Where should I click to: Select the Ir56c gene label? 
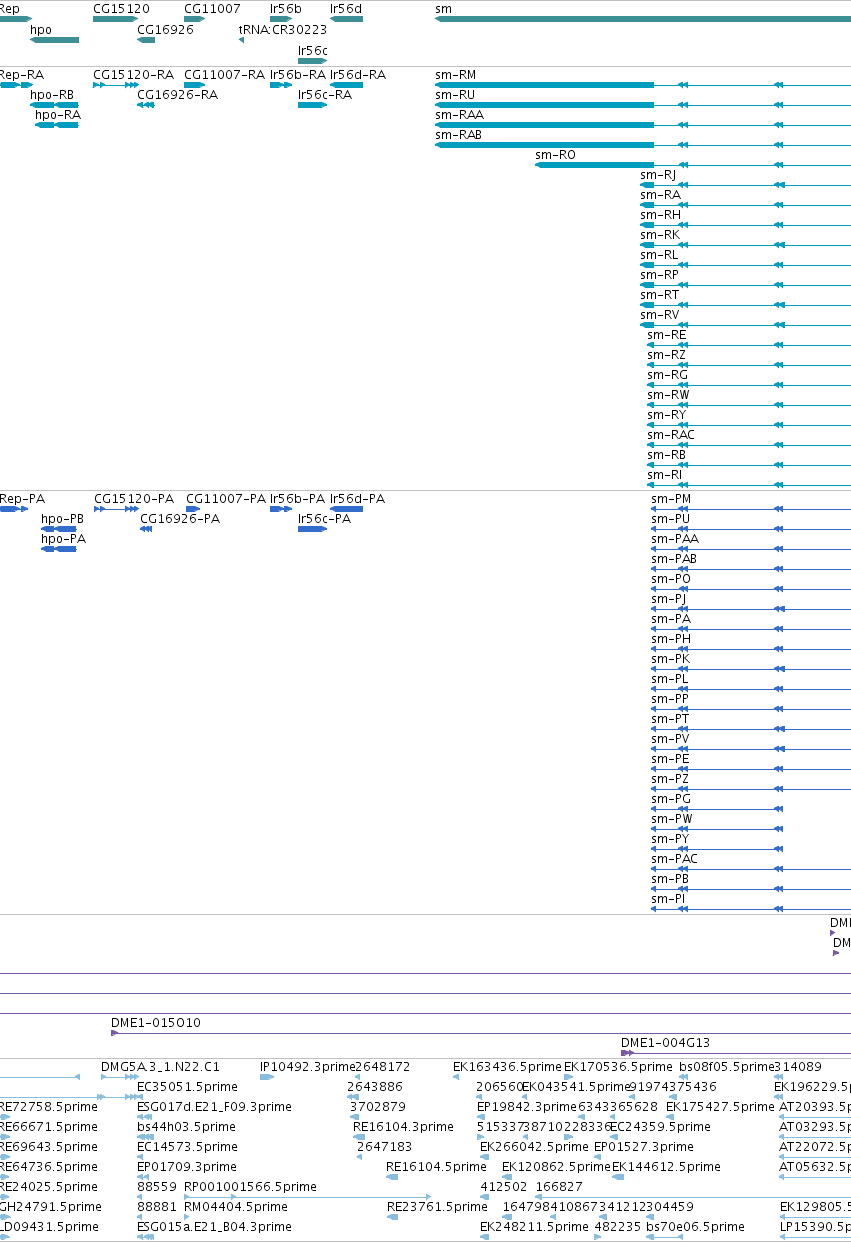pyautogui.click(x=313, y=50)
